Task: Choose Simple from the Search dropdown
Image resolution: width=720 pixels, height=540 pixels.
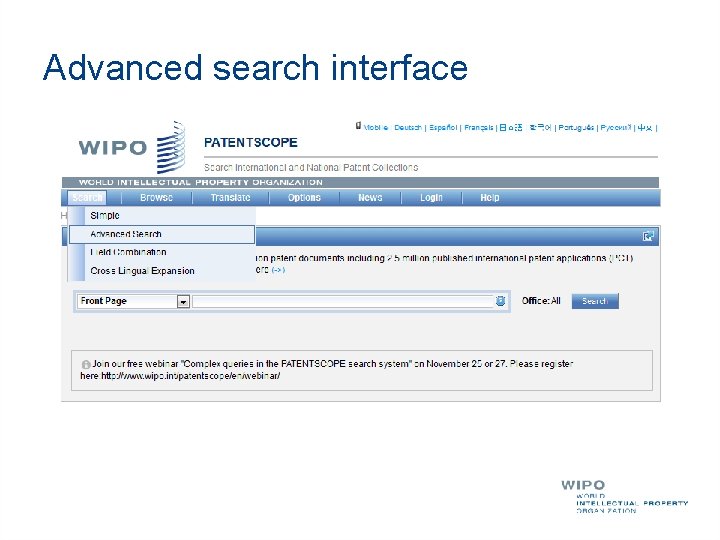Action: 162,215
